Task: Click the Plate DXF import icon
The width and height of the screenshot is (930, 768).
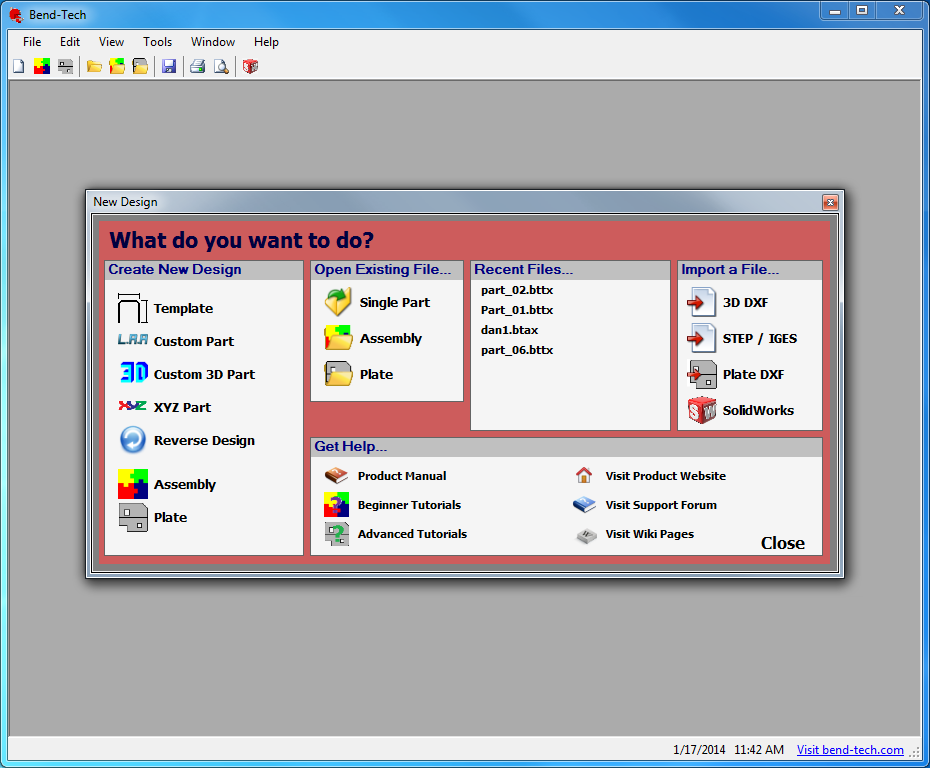Action: coord(702,374)
